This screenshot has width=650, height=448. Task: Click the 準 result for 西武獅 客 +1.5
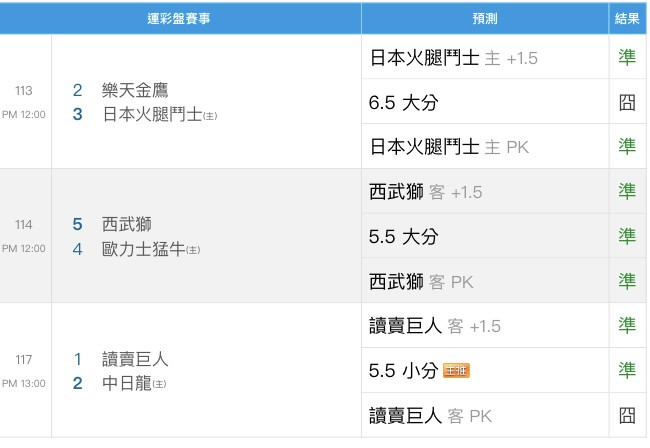pyautogui.click(x=627, y=191)
